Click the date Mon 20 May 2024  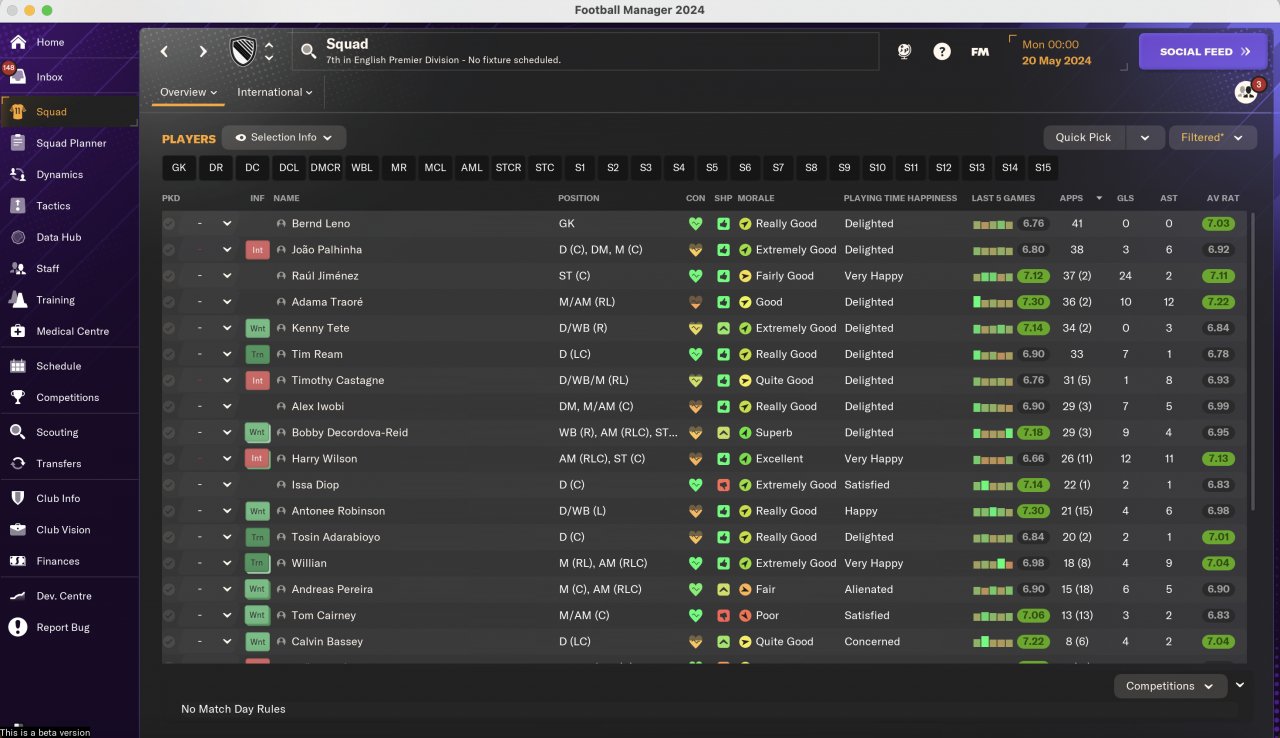point(1055,53)
